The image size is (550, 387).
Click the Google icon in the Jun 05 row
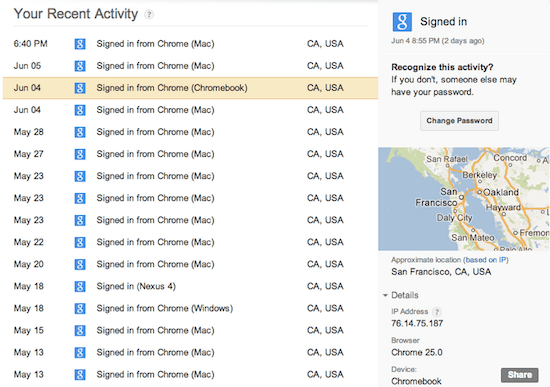pos(80,66)
